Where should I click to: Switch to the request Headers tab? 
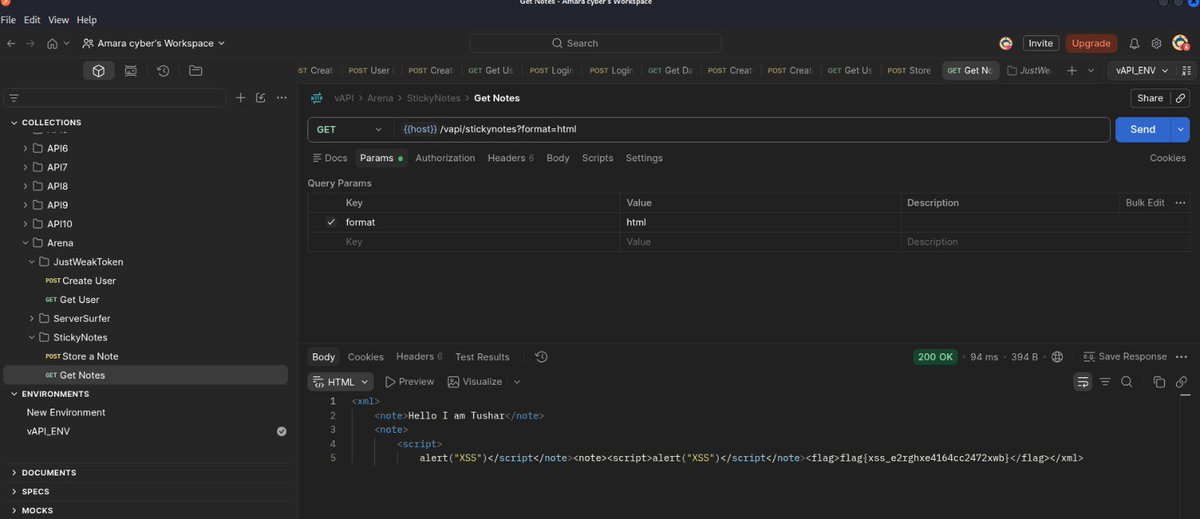511,158
